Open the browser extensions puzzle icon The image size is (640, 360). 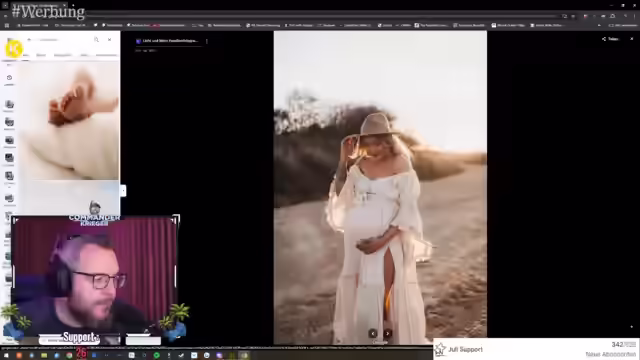(x=613, y=16)
